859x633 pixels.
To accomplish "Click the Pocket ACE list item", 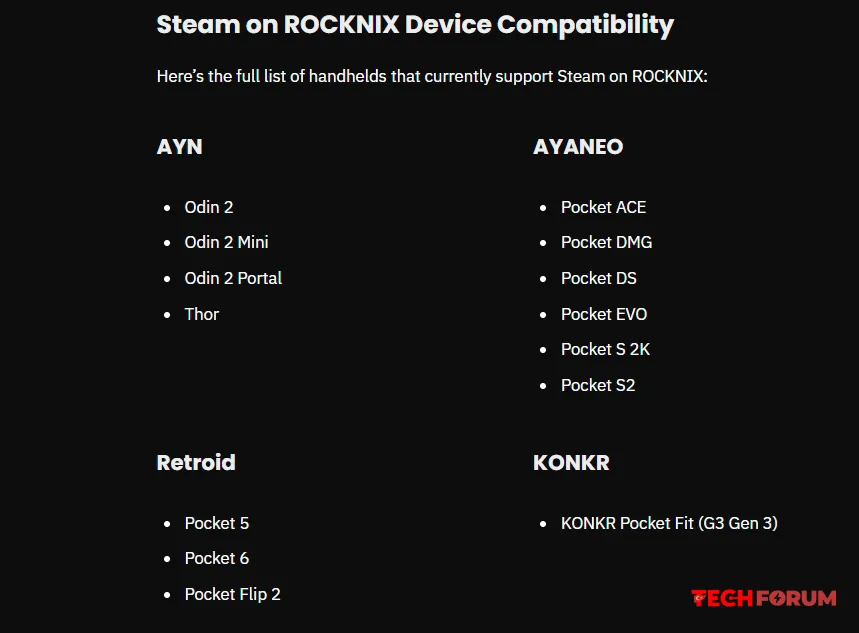I will coord(603,207).
